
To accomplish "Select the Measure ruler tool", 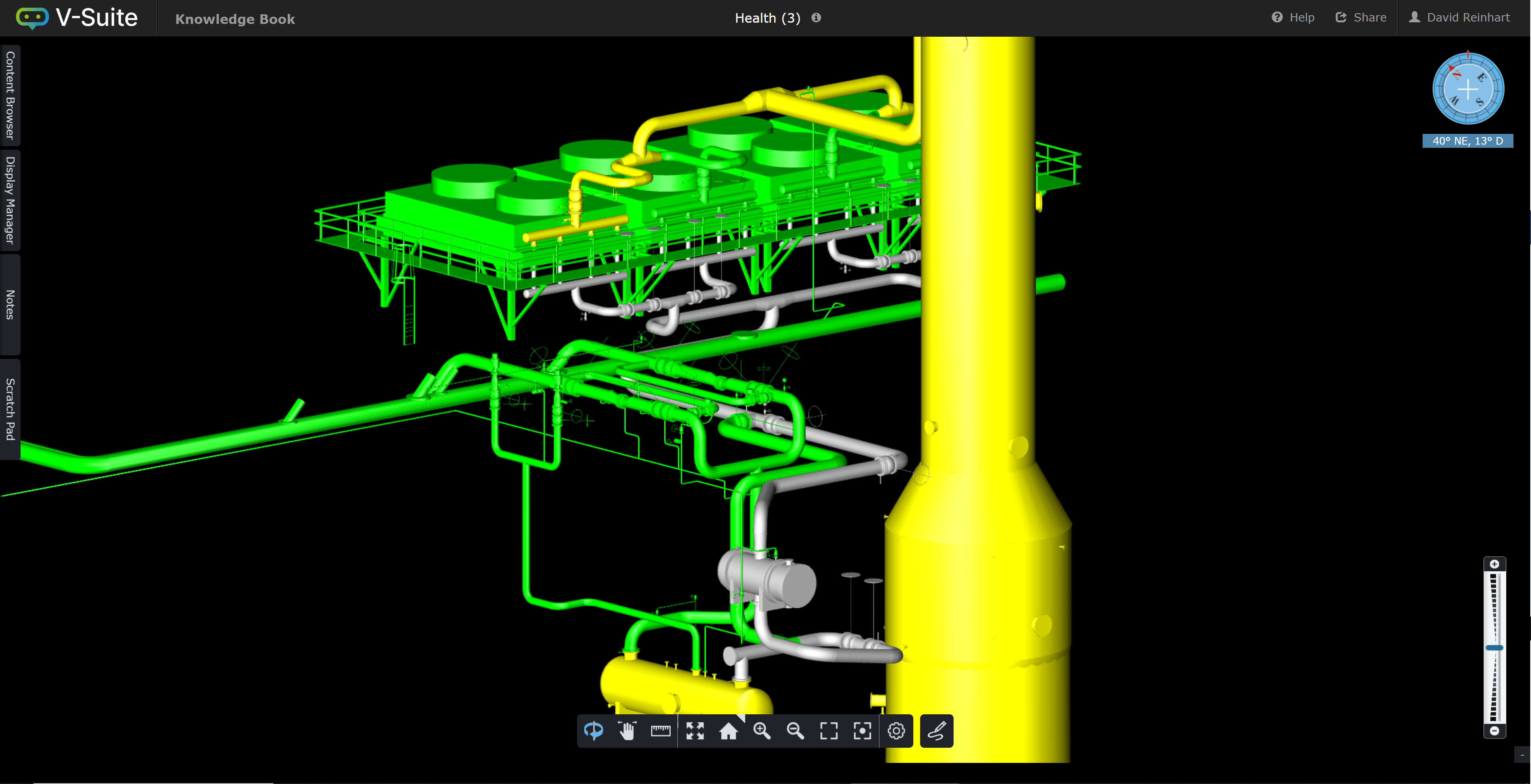I will pyautogui.click(x=660, y=731).
